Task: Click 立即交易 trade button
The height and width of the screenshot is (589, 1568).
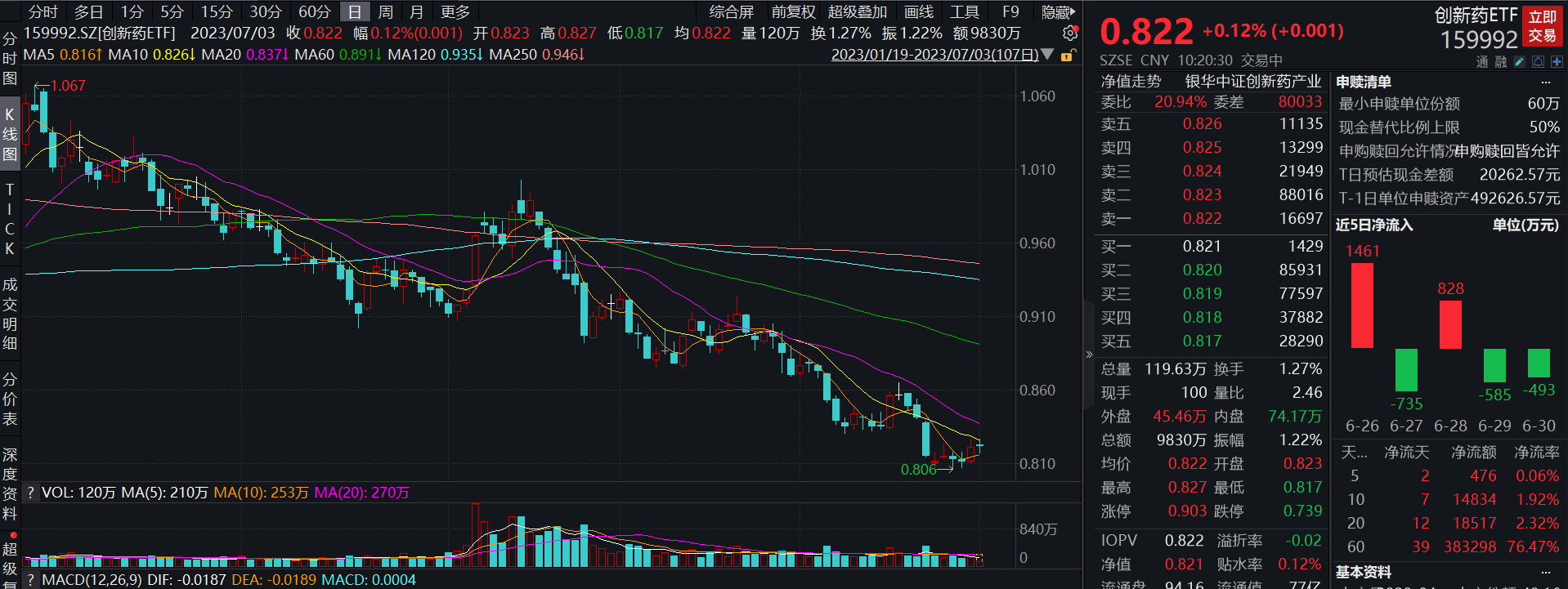Action: pyautogui.click(x=1543, y=27)
